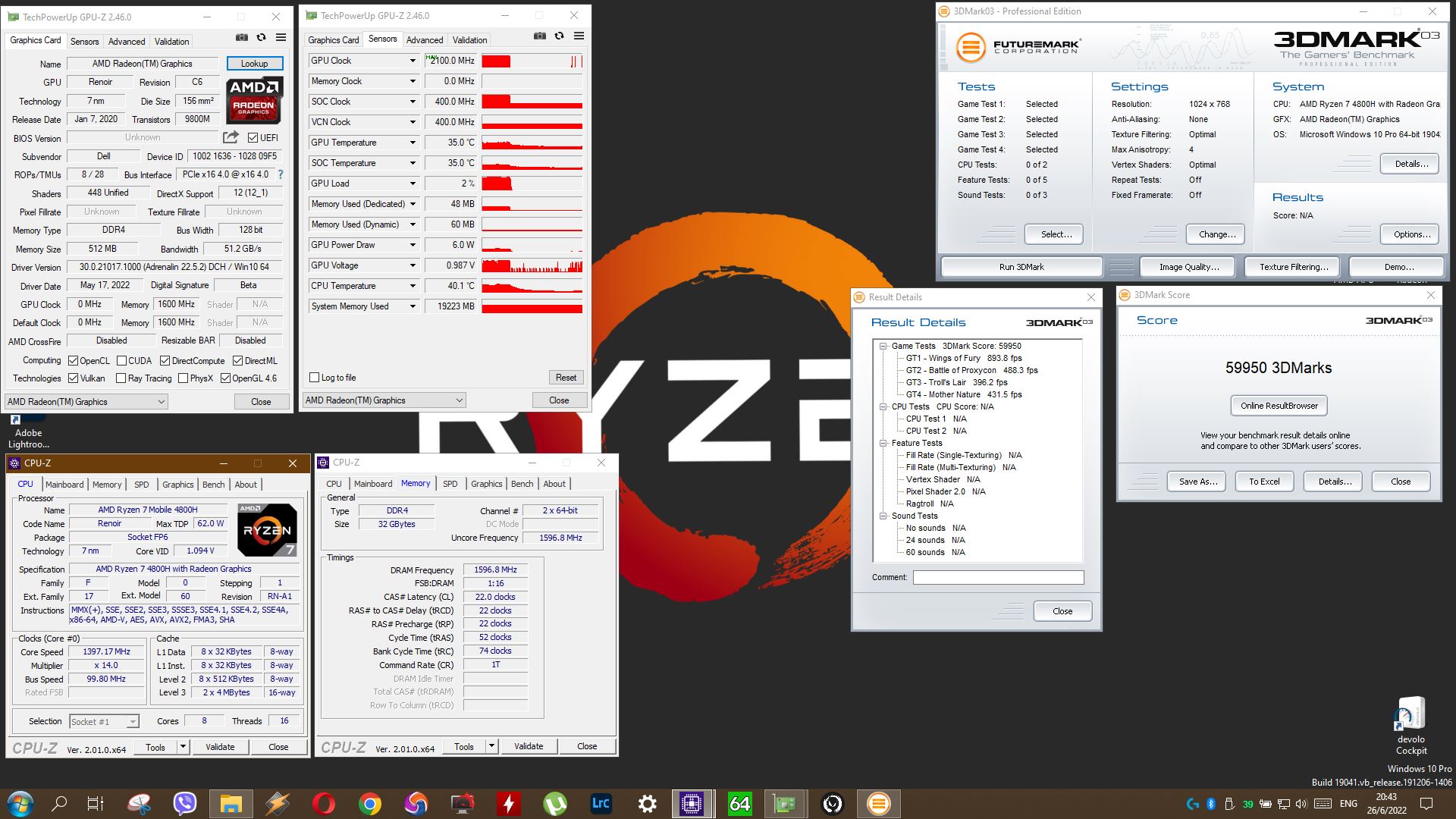Toggle the DirectCompute checkbox
Viewport: 1456px width, 819px height.
click(165, 361)
